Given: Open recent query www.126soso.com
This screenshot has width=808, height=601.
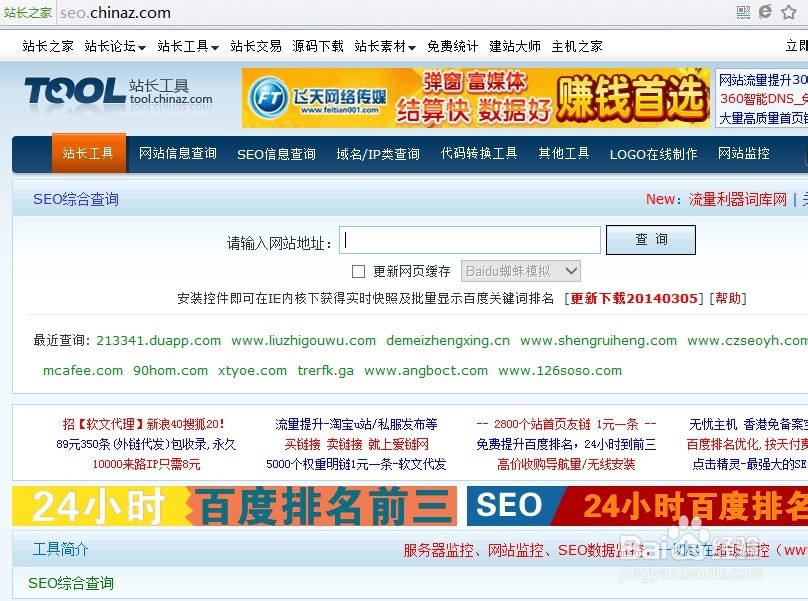Looking at the screenshot, I should coord(560,371).
